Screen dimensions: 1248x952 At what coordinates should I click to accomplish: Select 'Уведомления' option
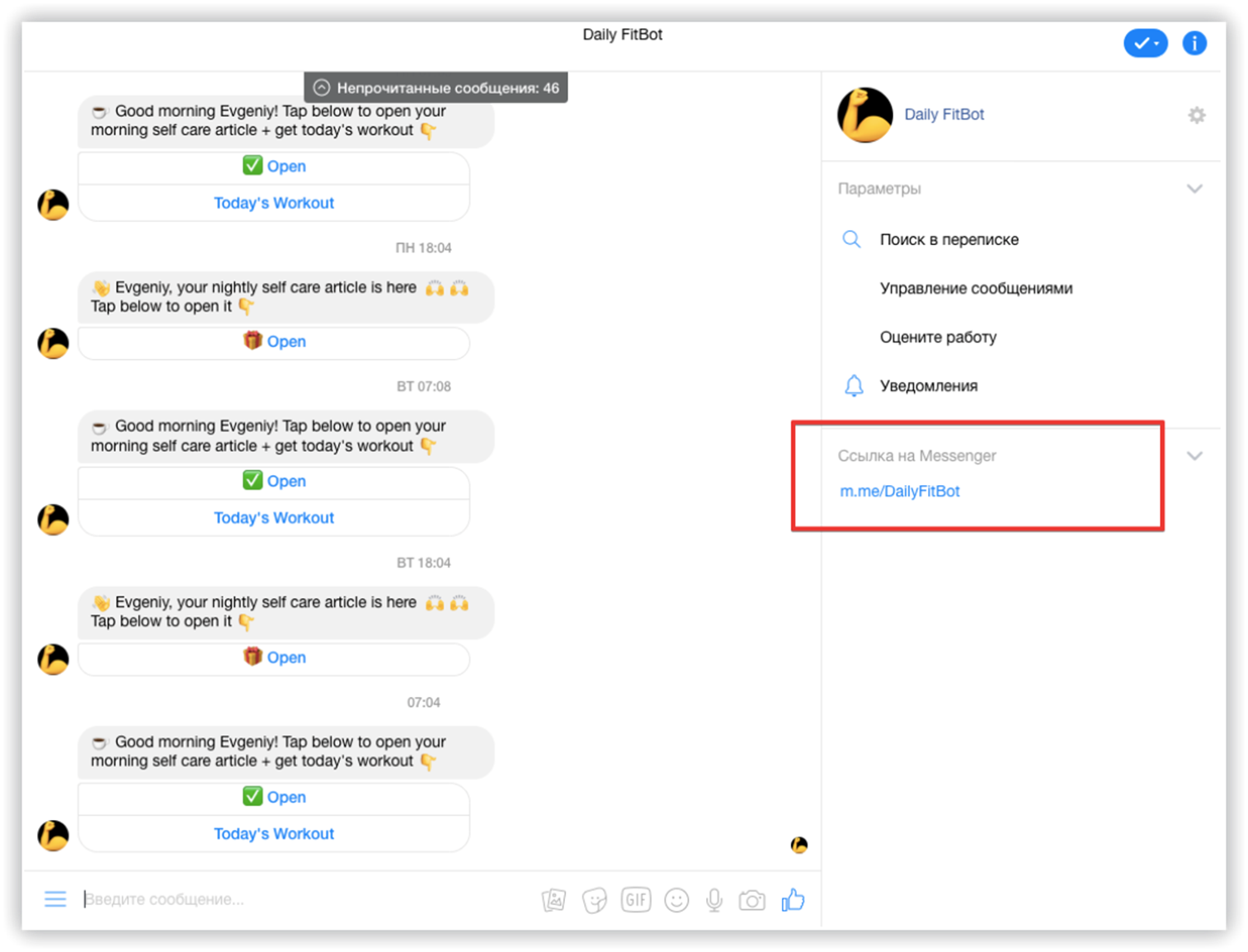tap(928, 385)
